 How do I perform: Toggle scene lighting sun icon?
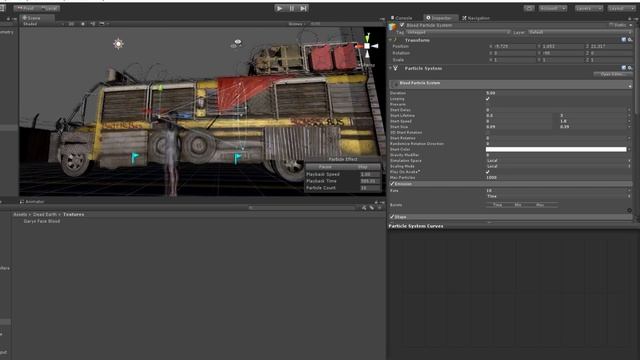[x=83, y=24]
